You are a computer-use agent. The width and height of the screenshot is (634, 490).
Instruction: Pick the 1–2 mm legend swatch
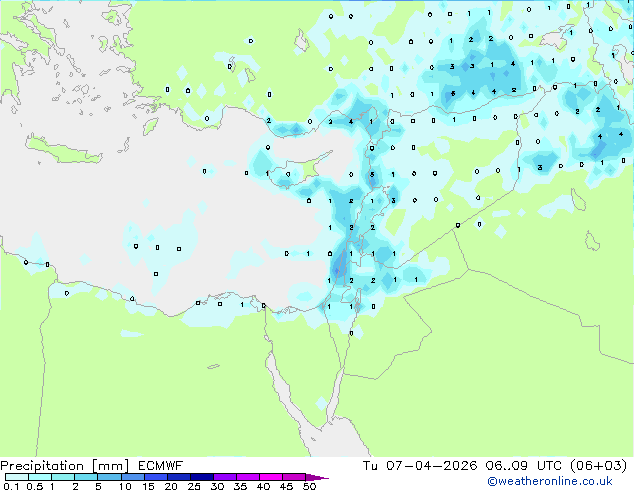63,477
